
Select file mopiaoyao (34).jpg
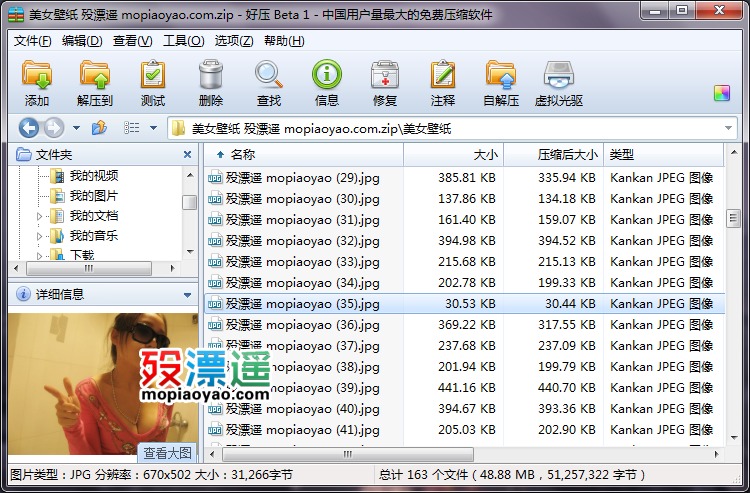302,283
